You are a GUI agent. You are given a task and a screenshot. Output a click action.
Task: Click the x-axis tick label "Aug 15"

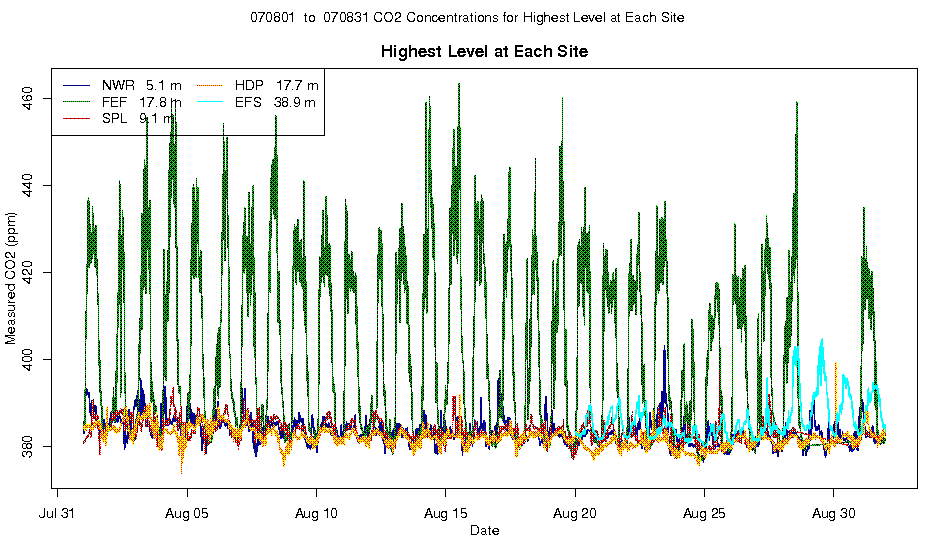click(x=445, y=513)
